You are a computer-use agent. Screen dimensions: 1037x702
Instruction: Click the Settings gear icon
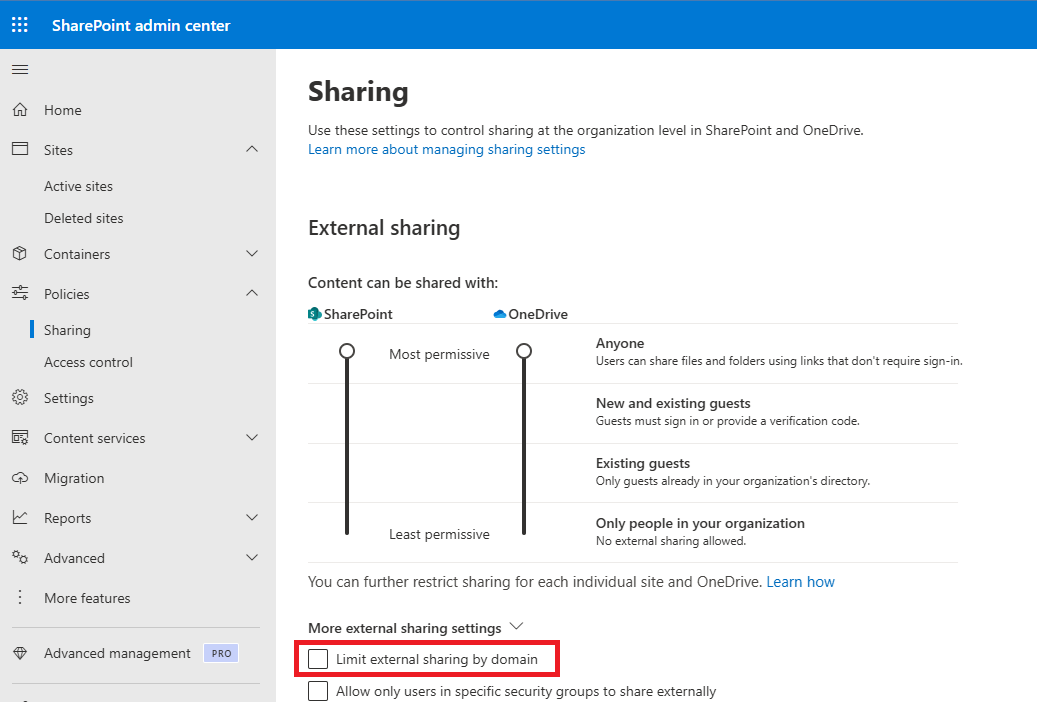[x=20, y=398]
